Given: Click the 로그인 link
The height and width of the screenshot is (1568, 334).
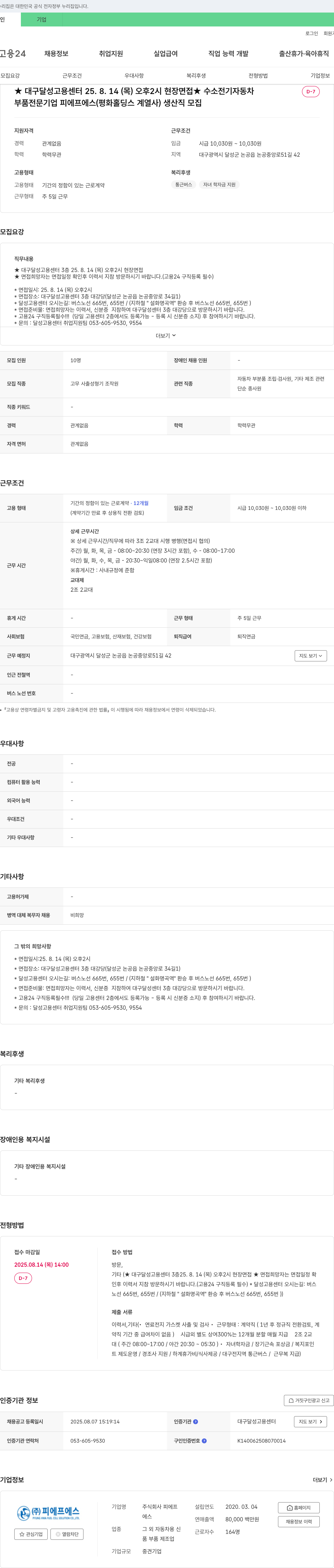Looking at the screenshot, I should coord(311,33).
